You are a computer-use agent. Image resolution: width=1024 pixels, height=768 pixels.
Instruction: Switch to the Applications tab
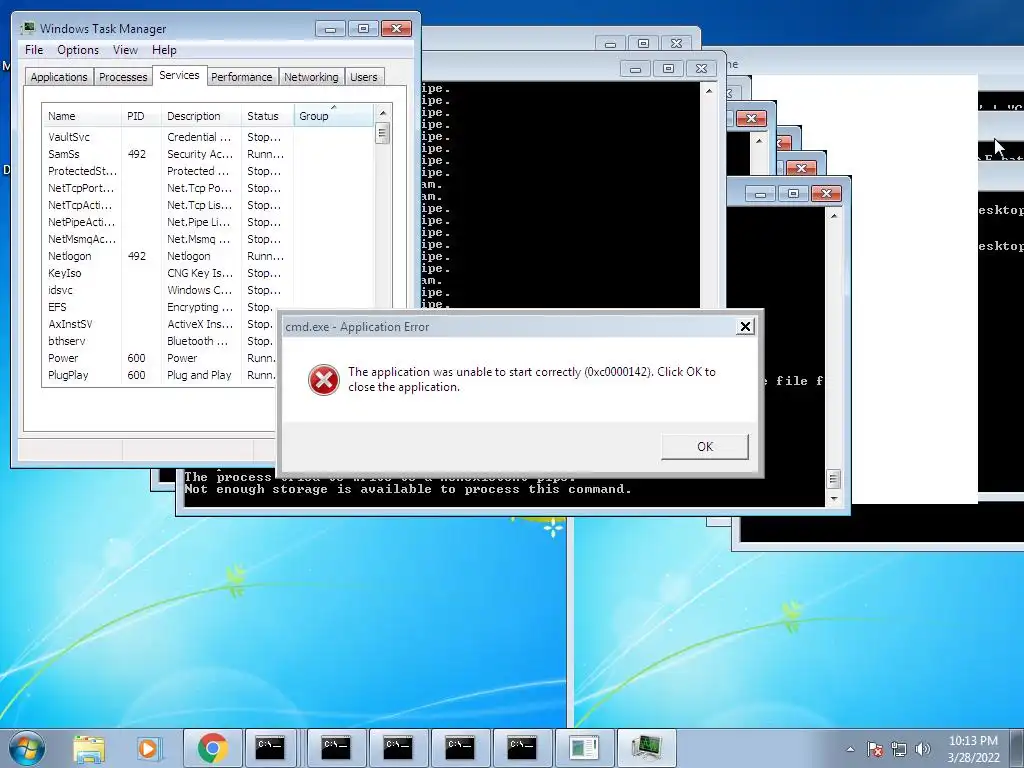click(x=59, y=76)
